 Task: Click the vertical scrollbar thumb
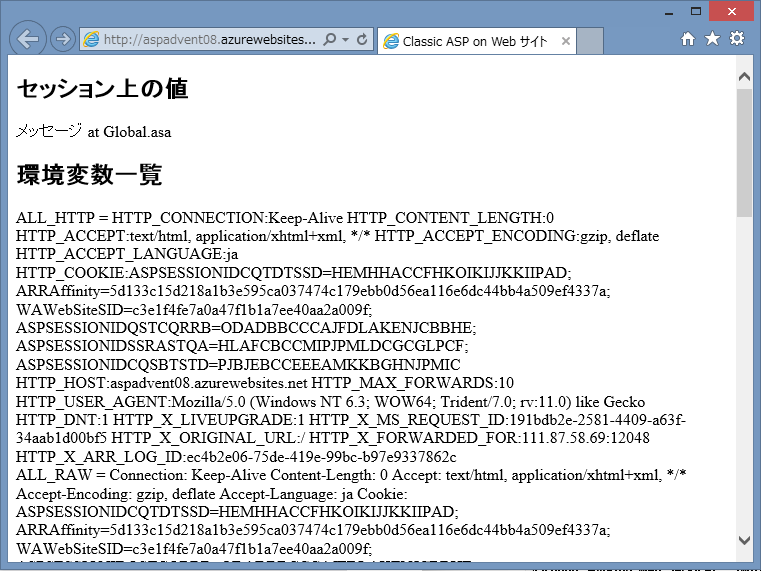744,153
